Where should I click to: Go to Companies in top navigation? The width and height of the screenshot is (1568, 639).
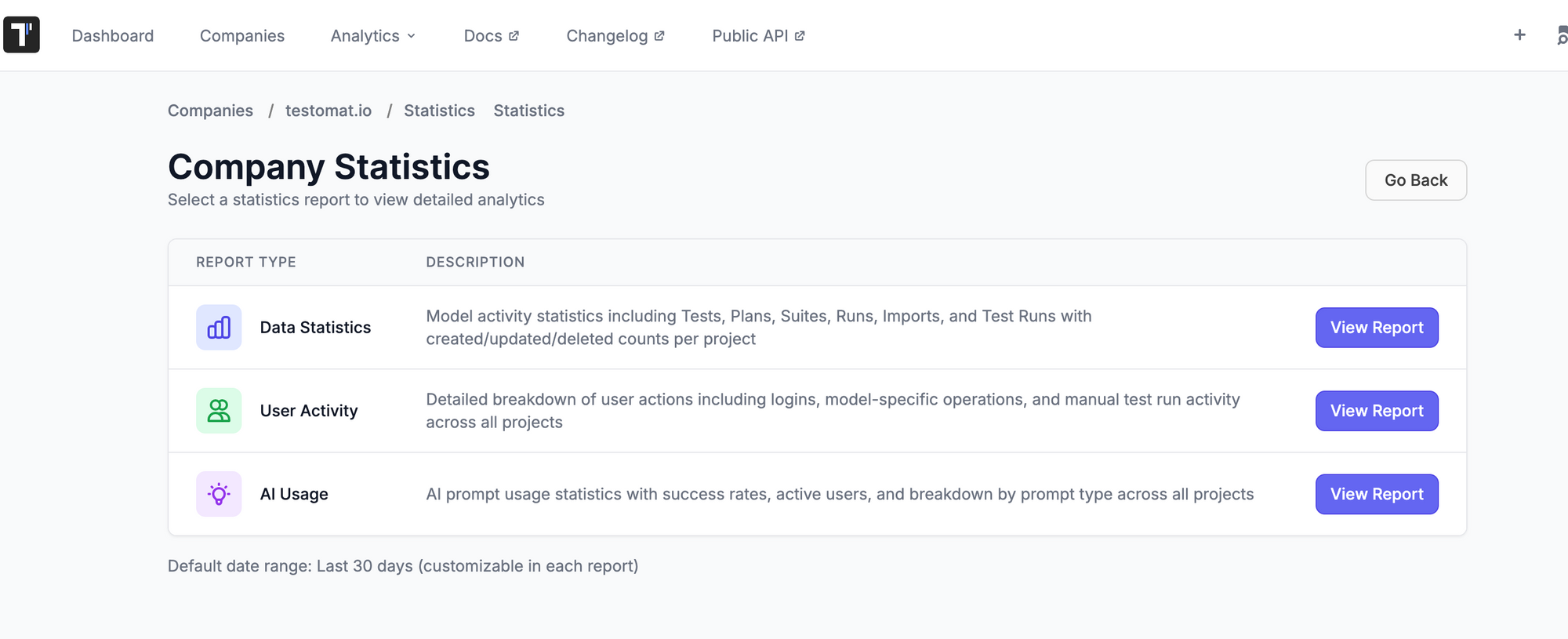click(242, 36)
